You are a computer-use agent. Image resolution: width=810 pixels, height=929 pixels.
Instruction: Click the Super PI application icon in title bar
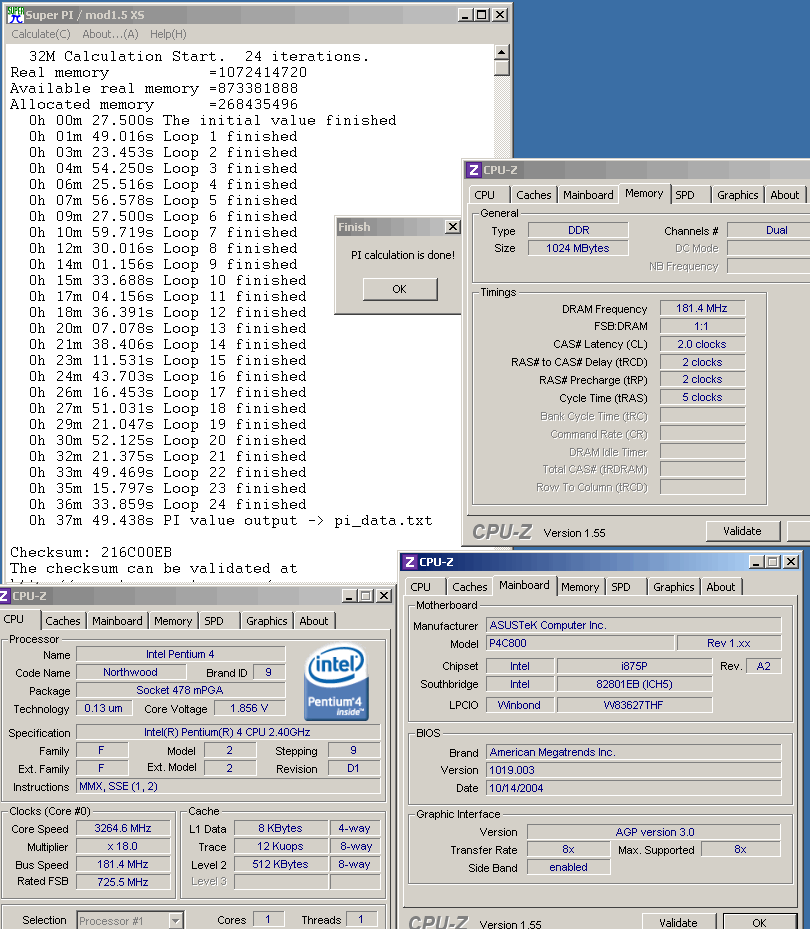coord(15,14)
